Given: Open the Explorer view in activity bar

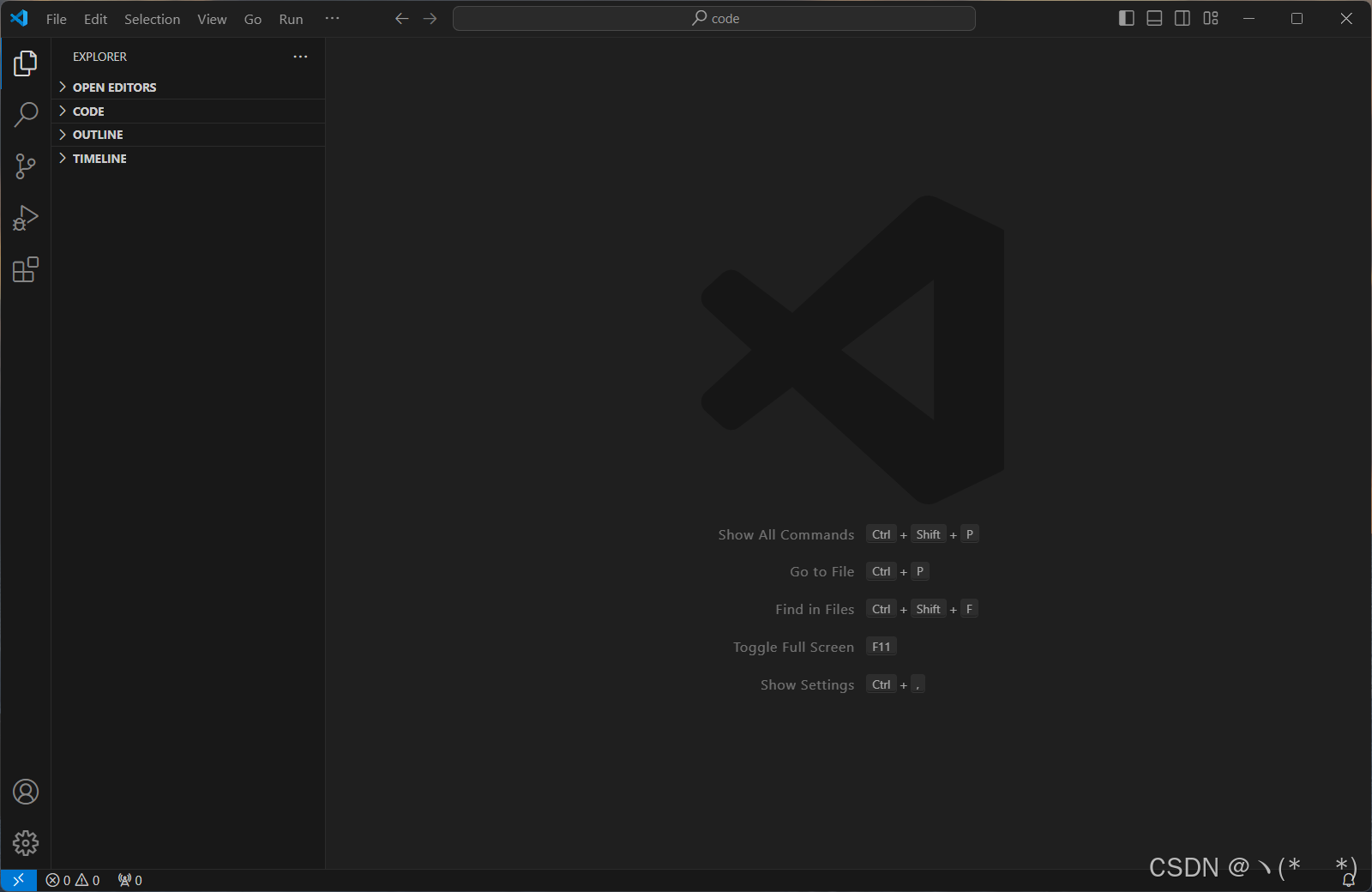Looking at the screenshot, I should tap(26, 63).
